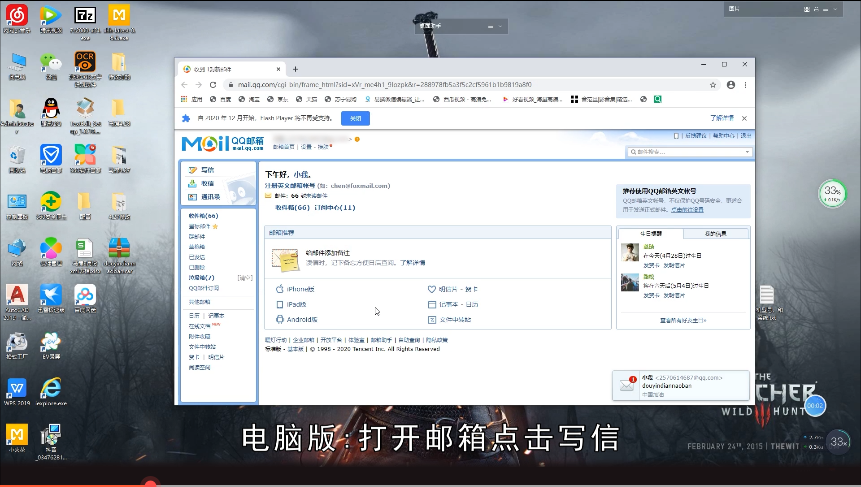Click the 关闭 button on Flash notice
The width and height of the screenshot is (861, 487).
[355, 119]
